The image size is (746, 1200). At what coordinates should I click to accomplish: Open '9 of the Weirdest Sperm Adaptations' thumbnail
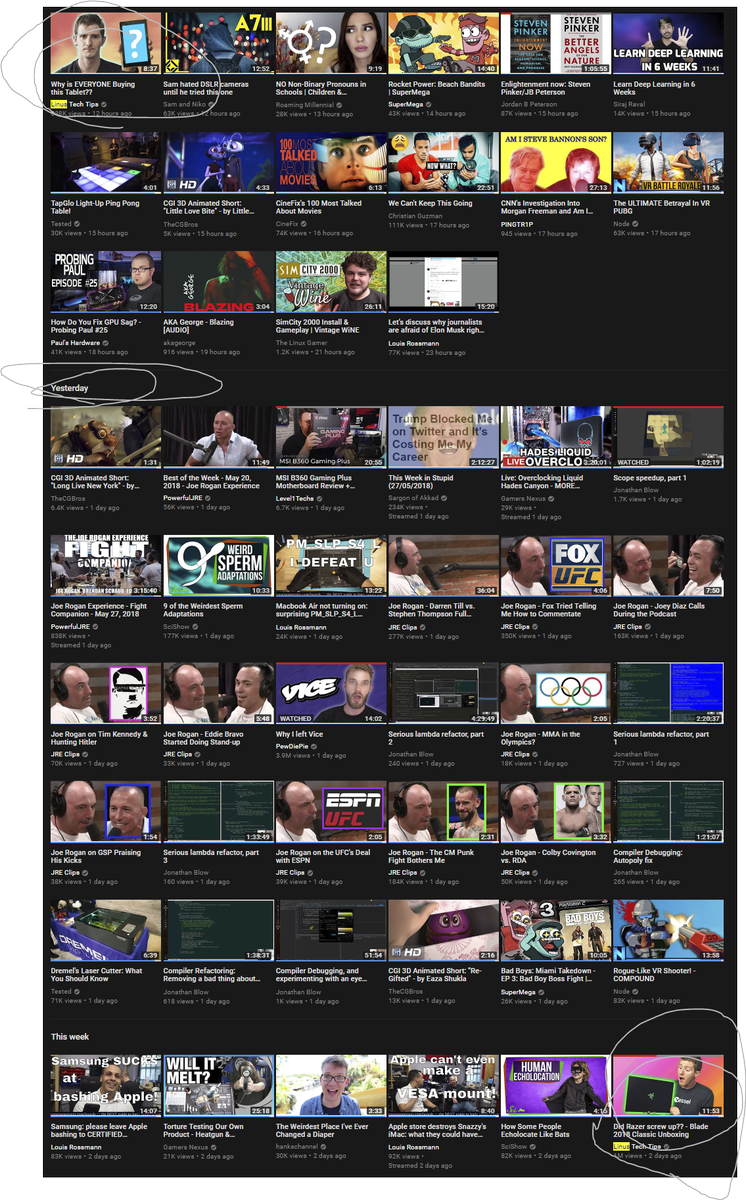tap(218, 566)
